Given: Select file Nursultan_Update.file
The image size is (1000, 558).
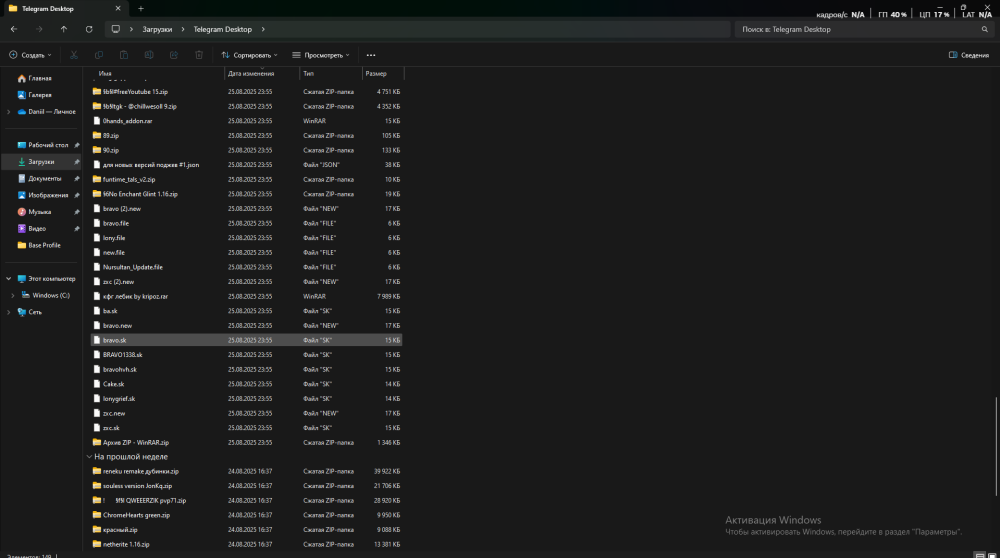Looking at the screenshot, I should click(133, 267).
